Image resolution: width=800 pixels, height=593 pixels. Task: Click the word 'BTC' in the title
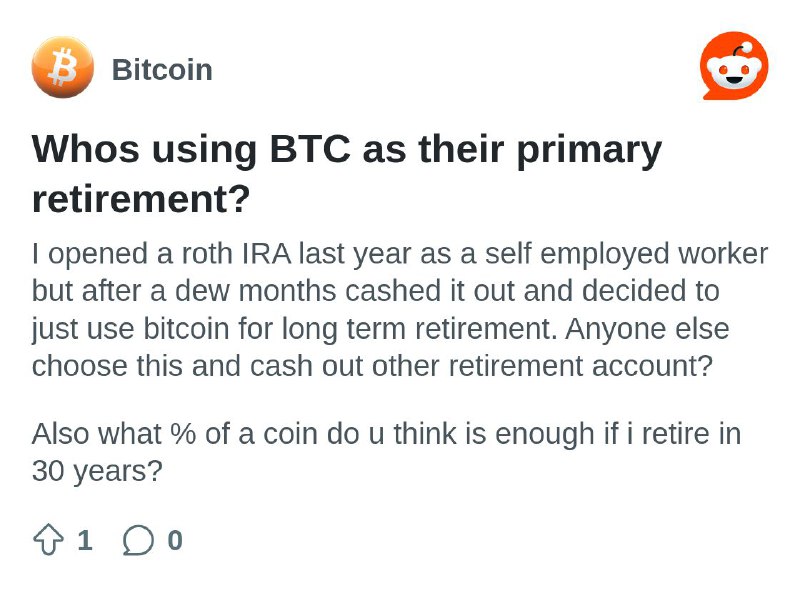310,149
